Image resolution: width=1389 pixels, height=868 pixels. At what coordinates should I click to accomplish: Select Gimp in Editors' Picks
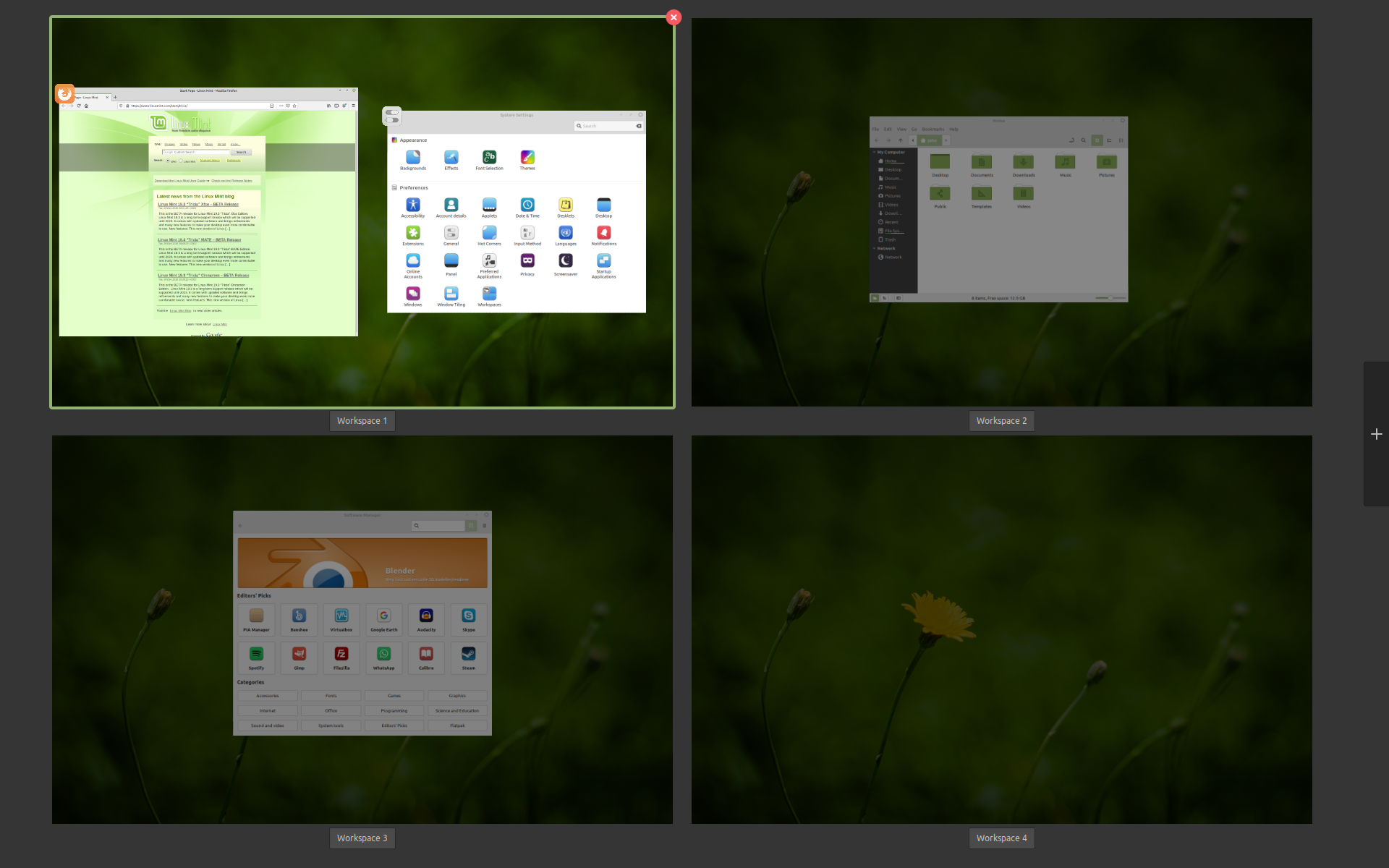tap(298, 658)
